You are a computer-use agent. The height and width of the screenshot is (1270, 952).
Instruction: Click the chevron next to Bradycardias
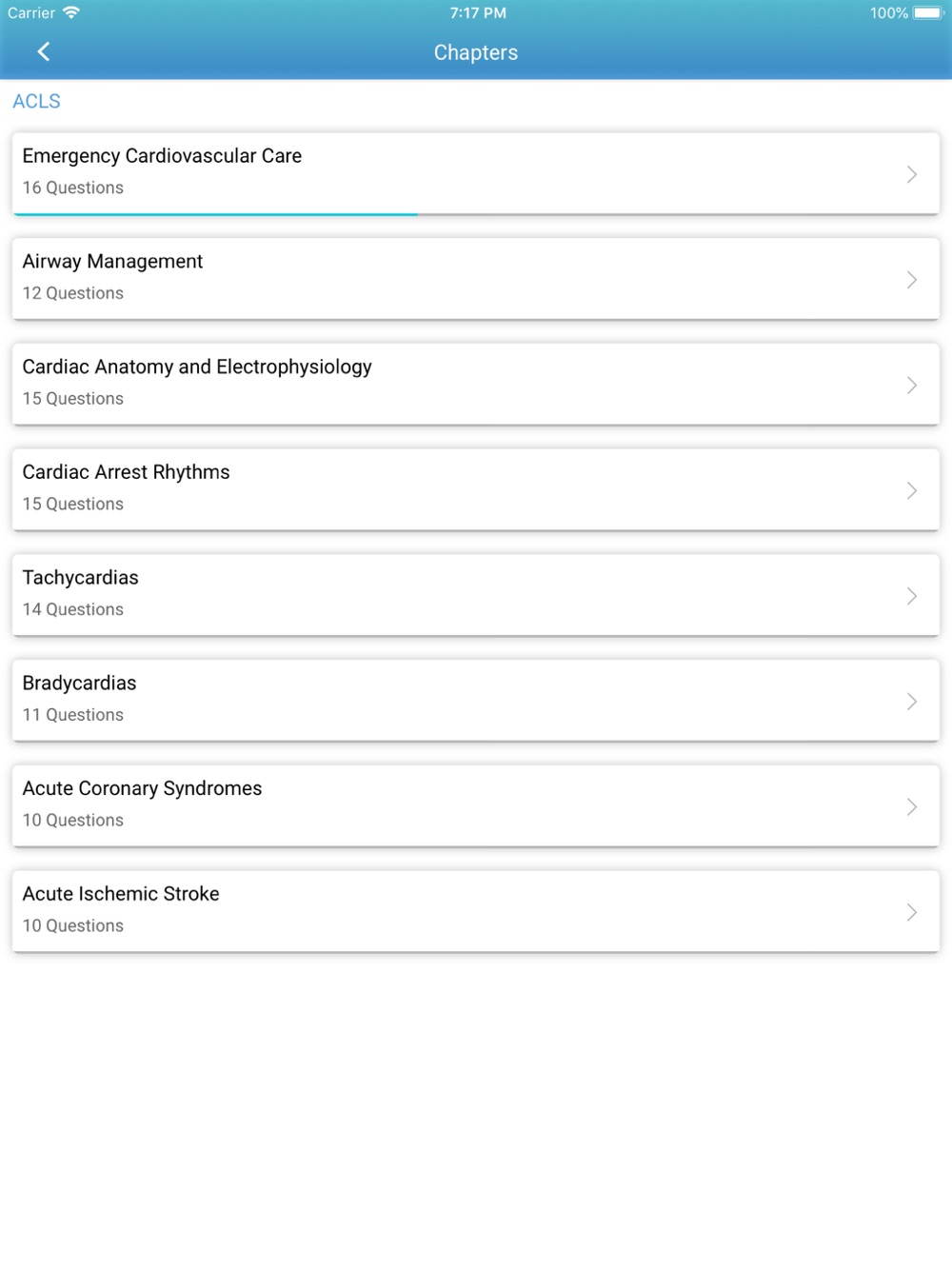[x=911, y=702]
